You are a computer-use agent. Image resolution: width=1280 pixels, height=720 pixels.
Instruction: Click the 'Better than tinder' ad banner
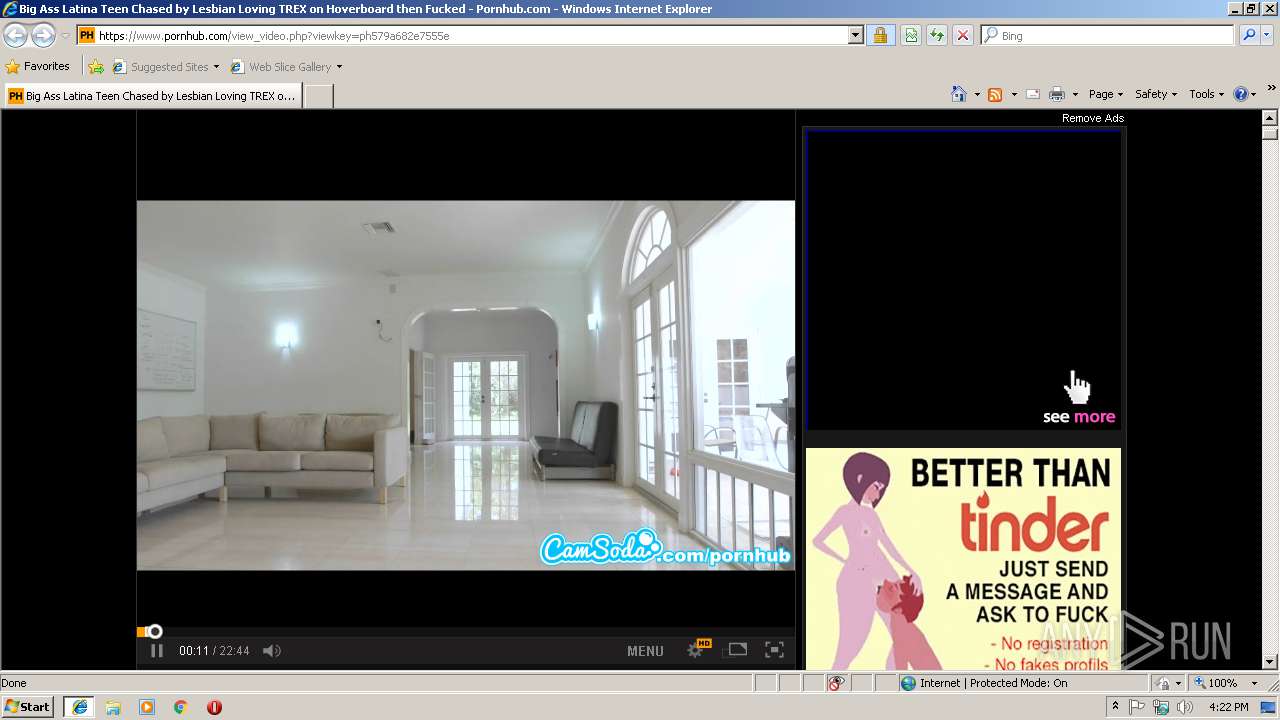pos(963,559)
